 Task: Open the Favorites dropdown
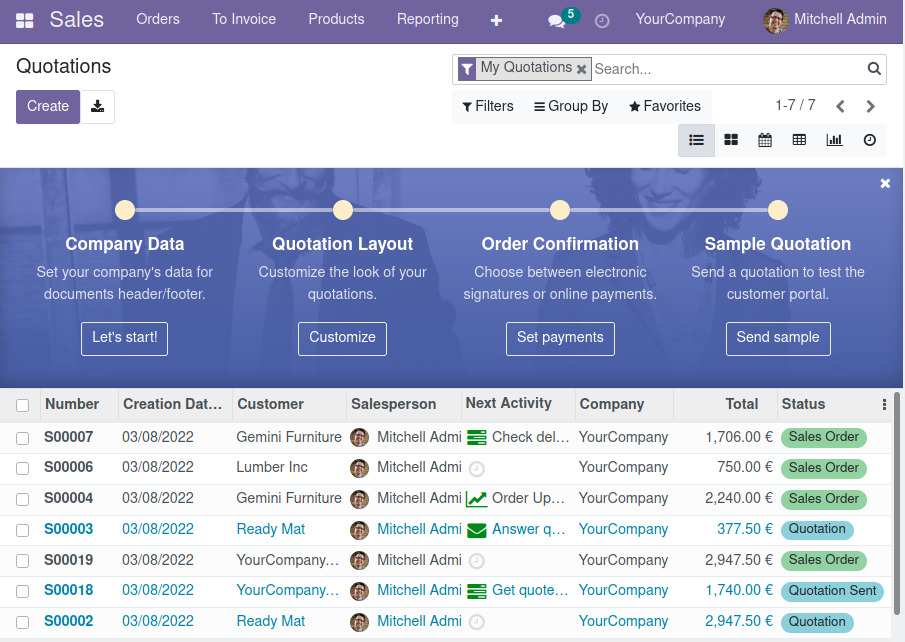(664, 106)
